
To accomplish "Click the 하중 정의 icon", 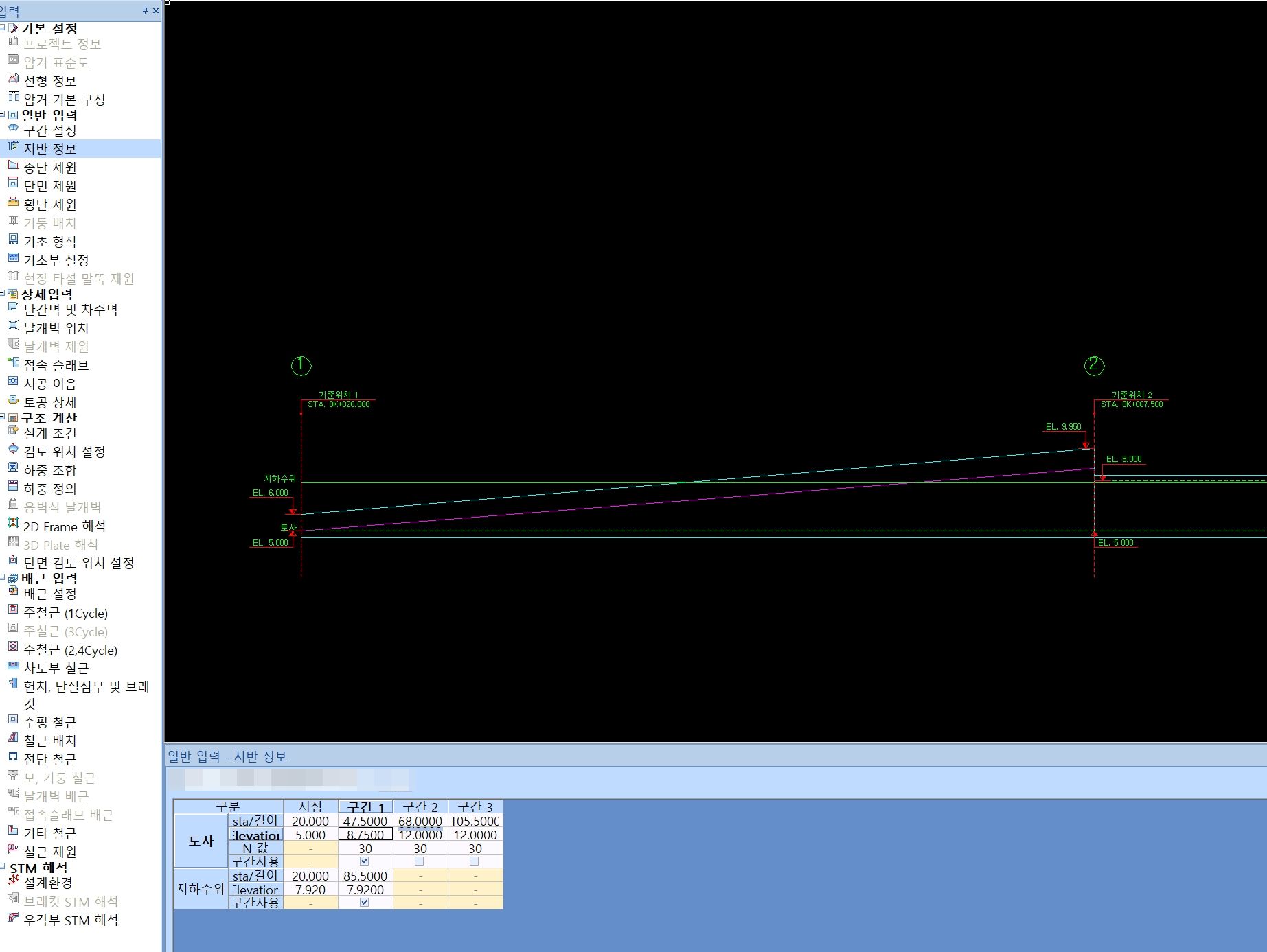I will pyautogui.click(x=13, y=486).
